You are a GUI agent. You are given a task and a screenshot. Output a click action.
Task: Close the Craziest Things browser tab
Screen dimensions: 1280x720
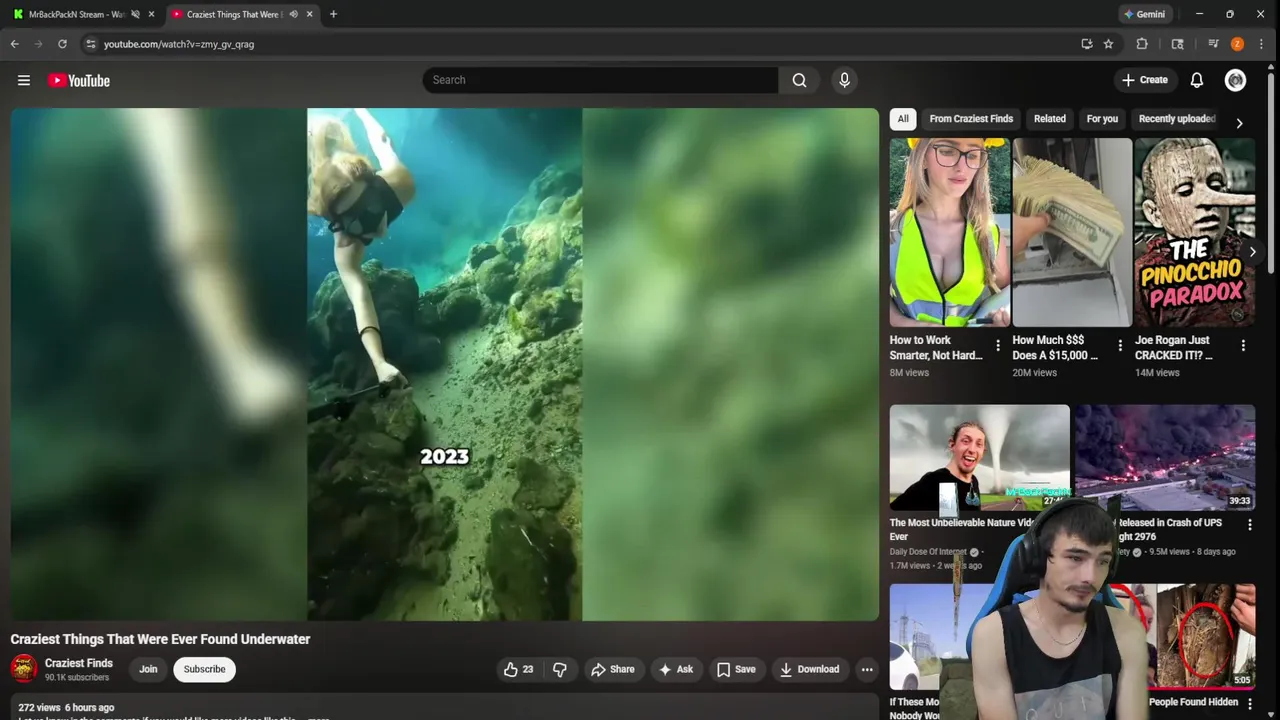tap(310, 14)
